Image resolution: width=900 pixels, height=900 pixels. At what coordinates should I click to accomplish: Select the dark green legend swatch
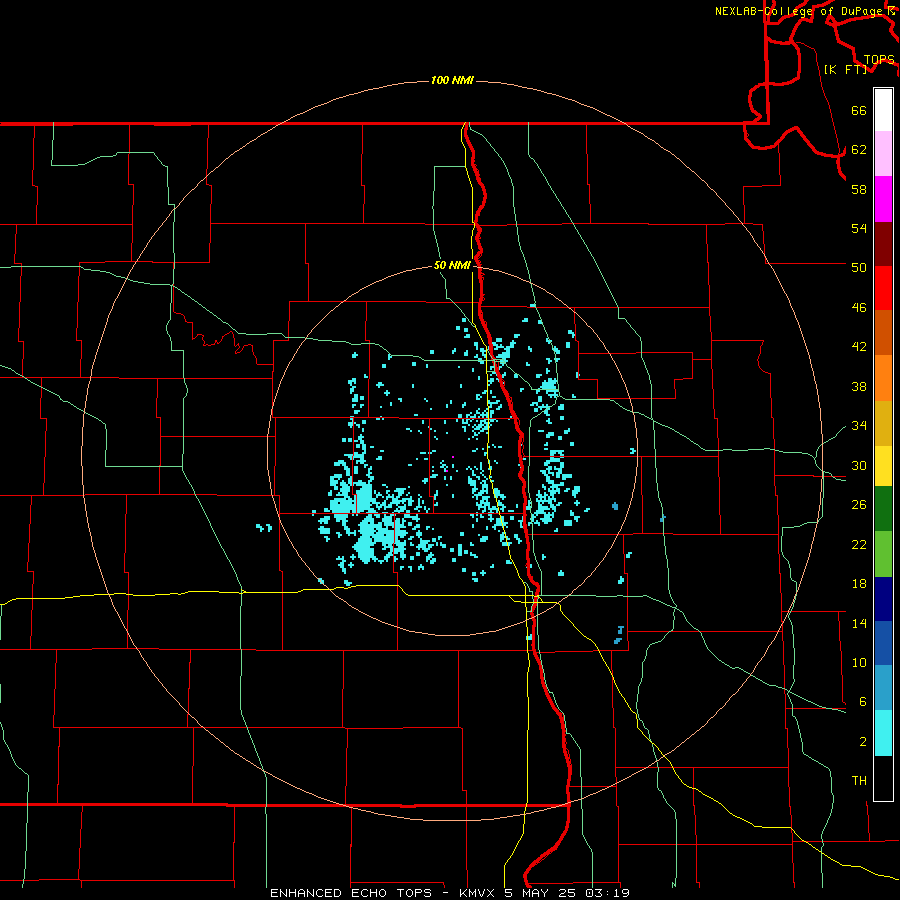pyautogui.click(x=883, y=509)
